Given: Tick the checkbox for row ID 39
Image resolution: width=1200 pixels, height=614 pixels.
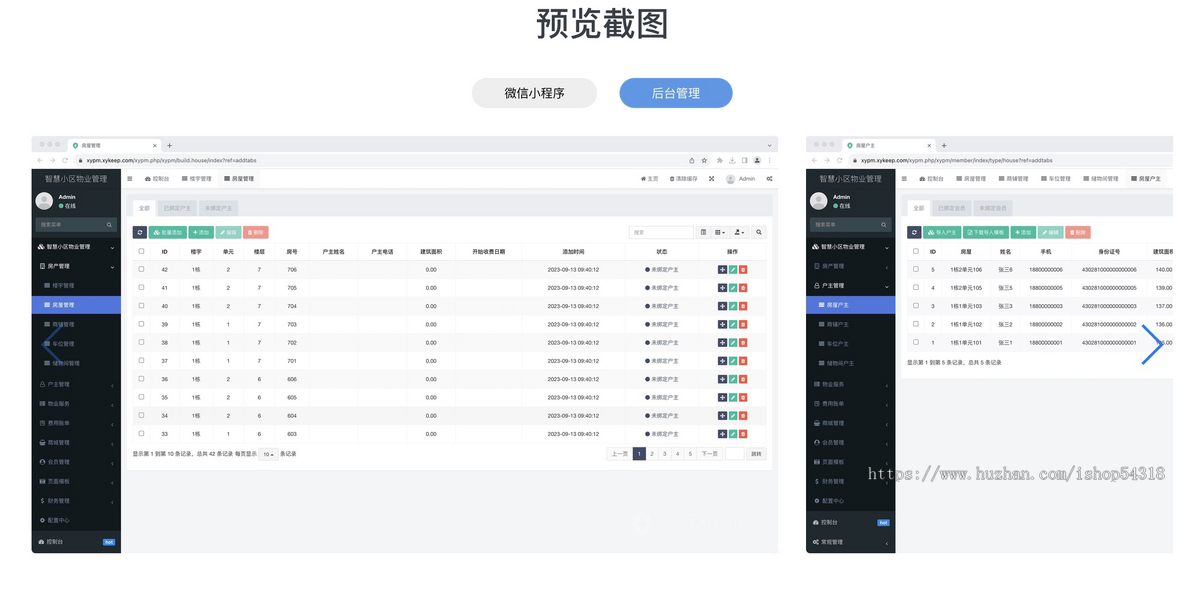Looking at the screenshot, I should pos(141,324).
